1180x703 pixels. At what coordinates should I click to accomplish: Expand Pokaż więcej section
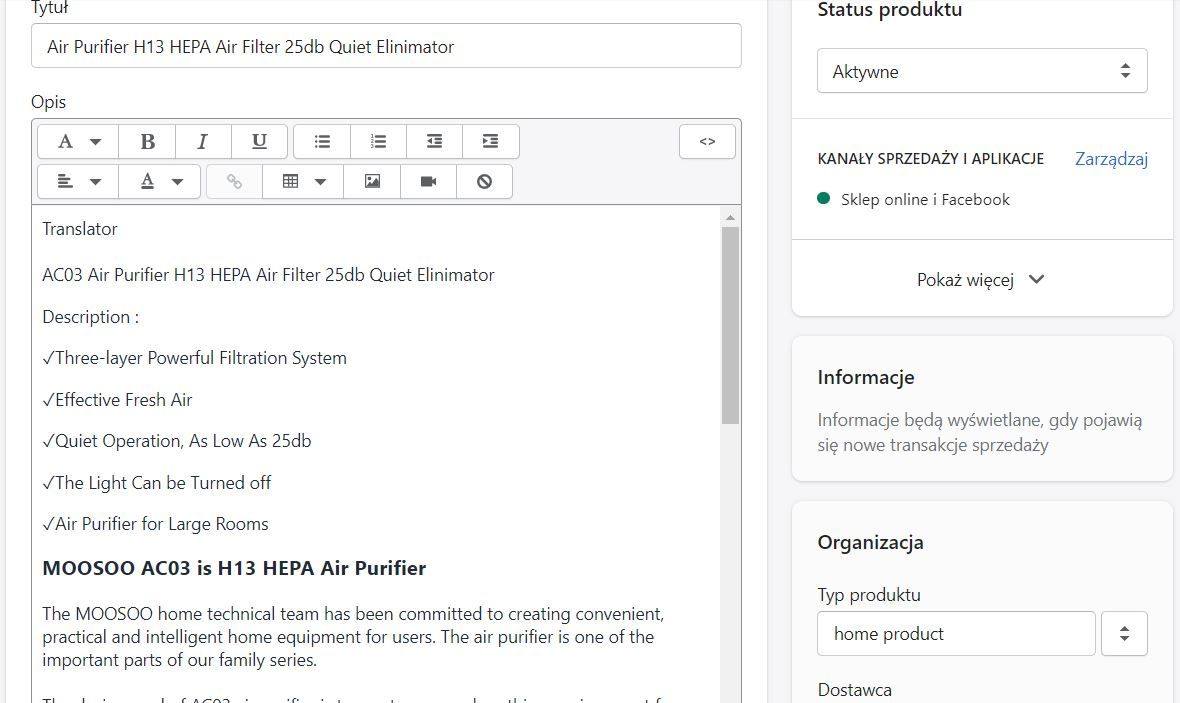coord(981,279)
